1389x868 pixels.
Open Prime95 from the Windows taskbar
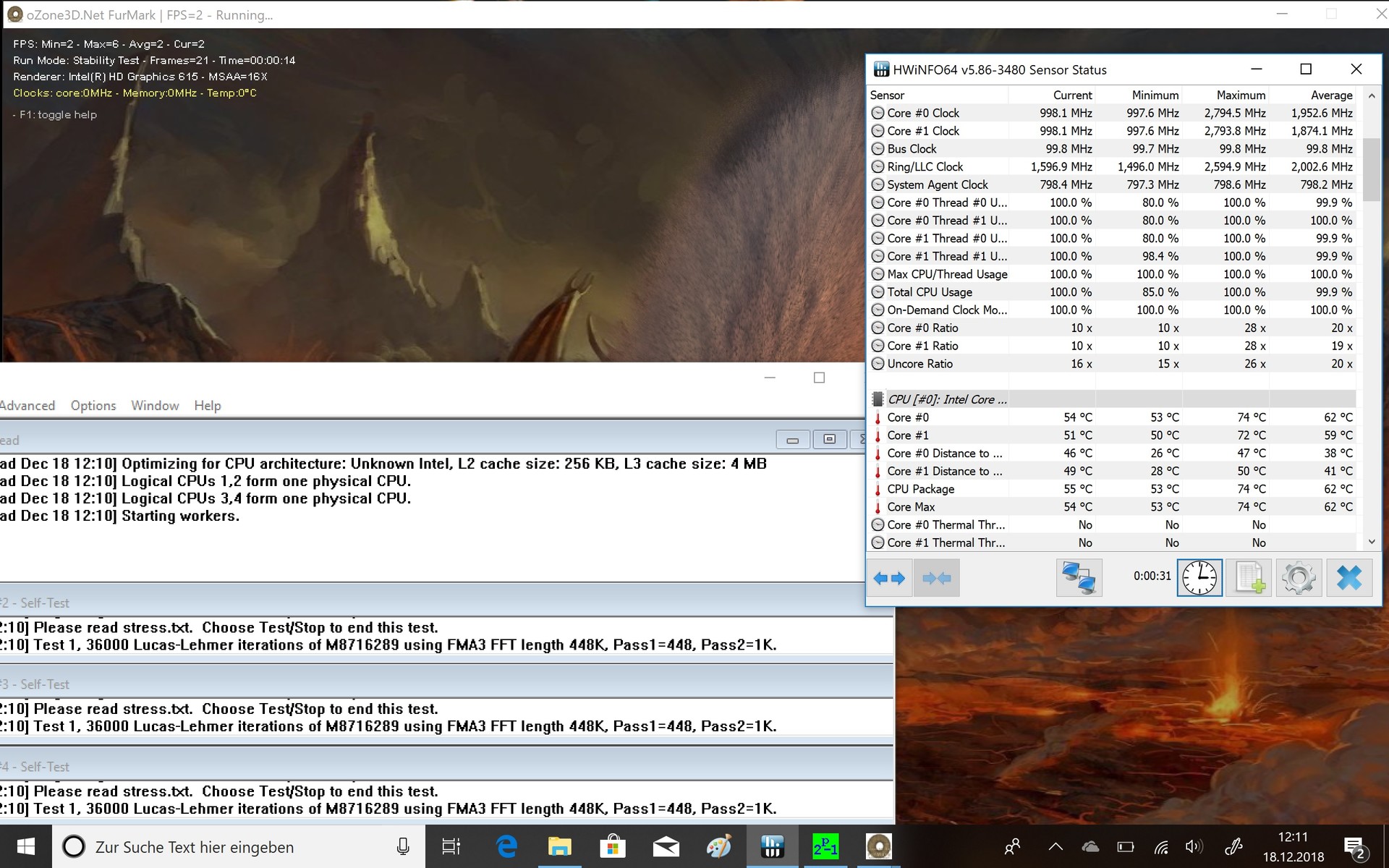(825, 846)
